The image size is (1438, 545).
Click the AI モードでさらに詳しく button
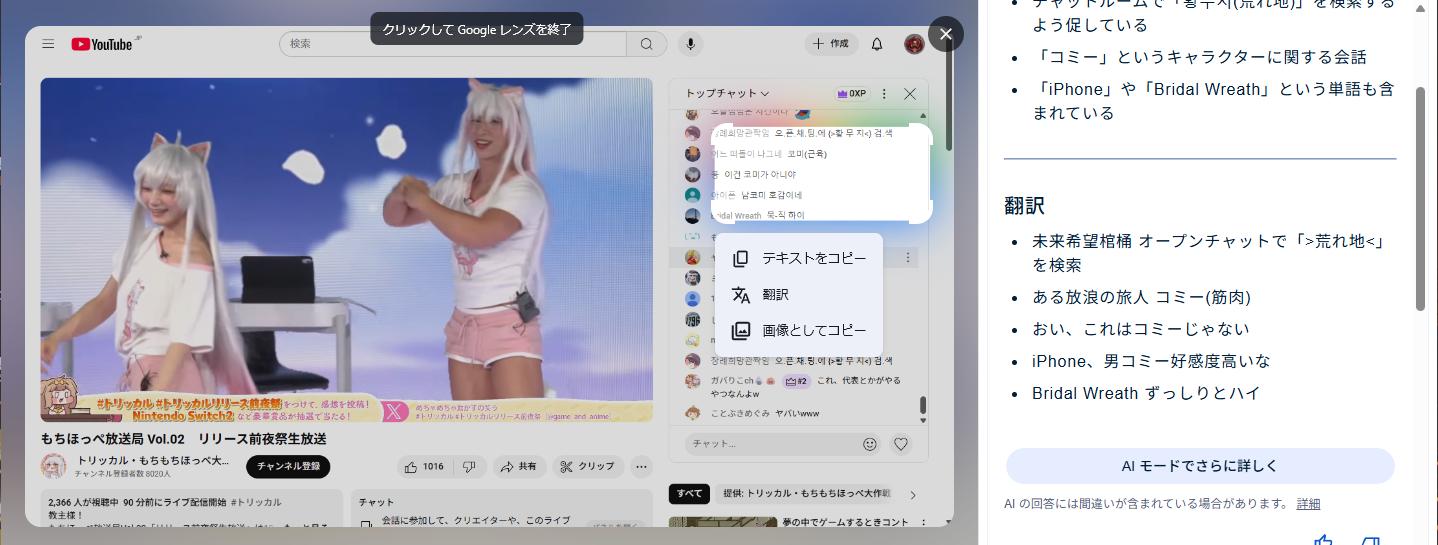[x=1199, y=466]
